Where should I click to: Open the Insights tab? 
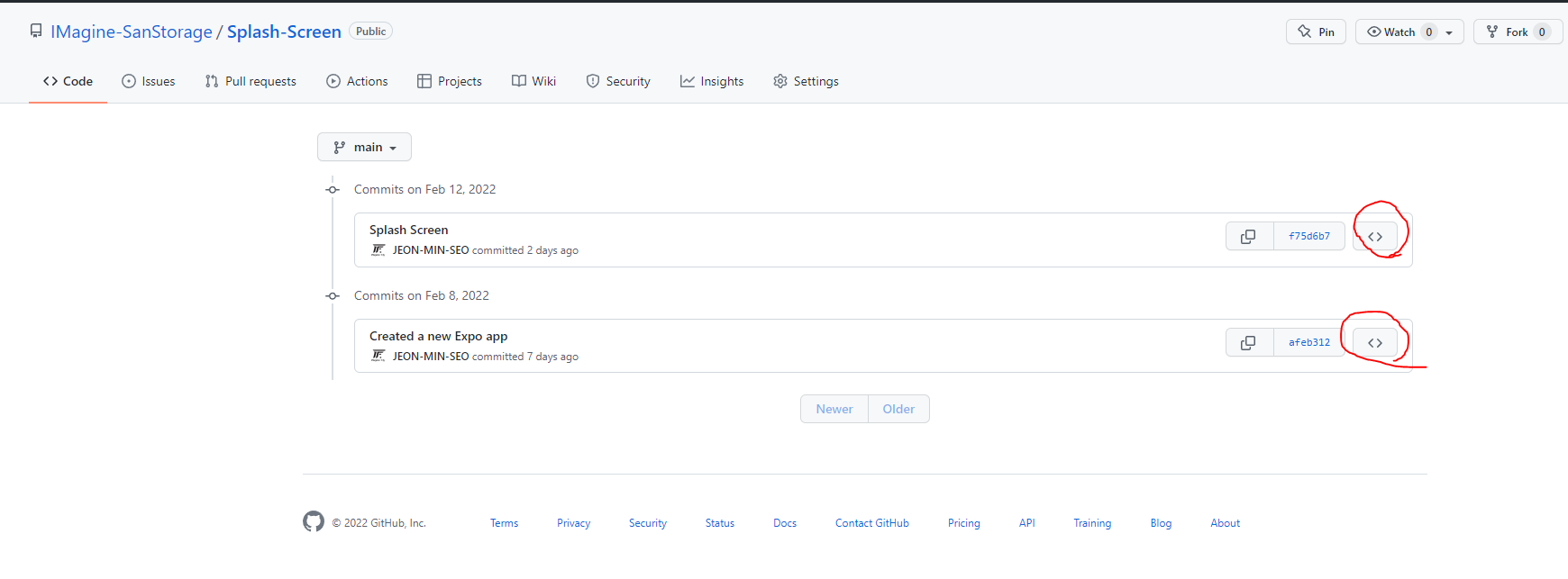coord(712,81)
